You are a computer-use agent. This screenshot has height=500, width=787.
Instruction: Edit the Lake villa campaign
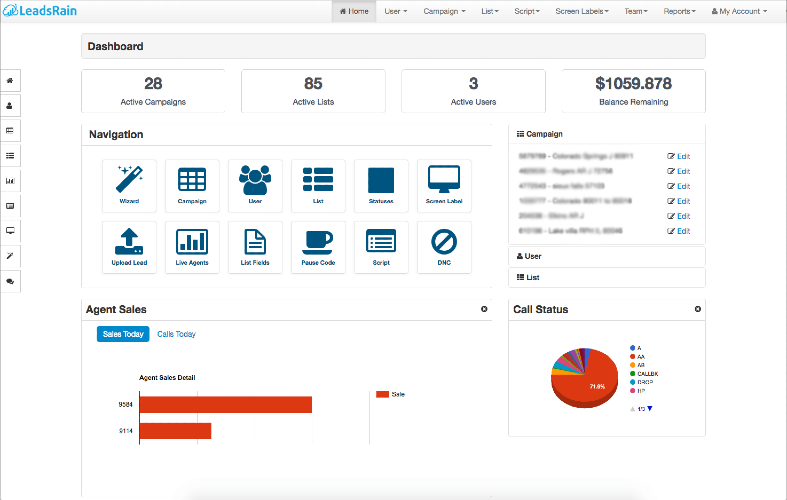coord(679,231)
